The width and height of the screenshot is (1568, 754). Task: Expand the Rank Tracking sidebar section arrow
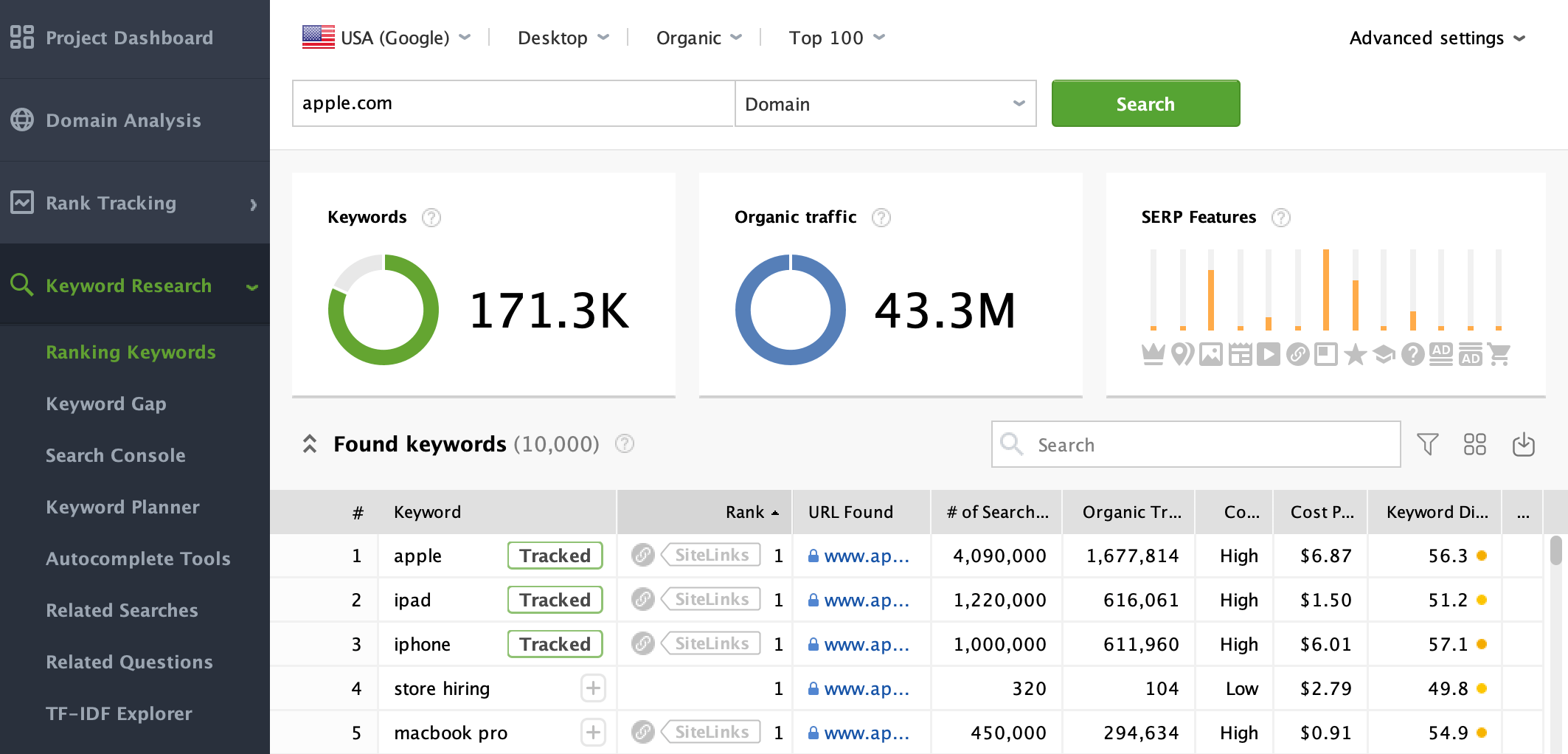pyautogui.click(x=253, y=204)
